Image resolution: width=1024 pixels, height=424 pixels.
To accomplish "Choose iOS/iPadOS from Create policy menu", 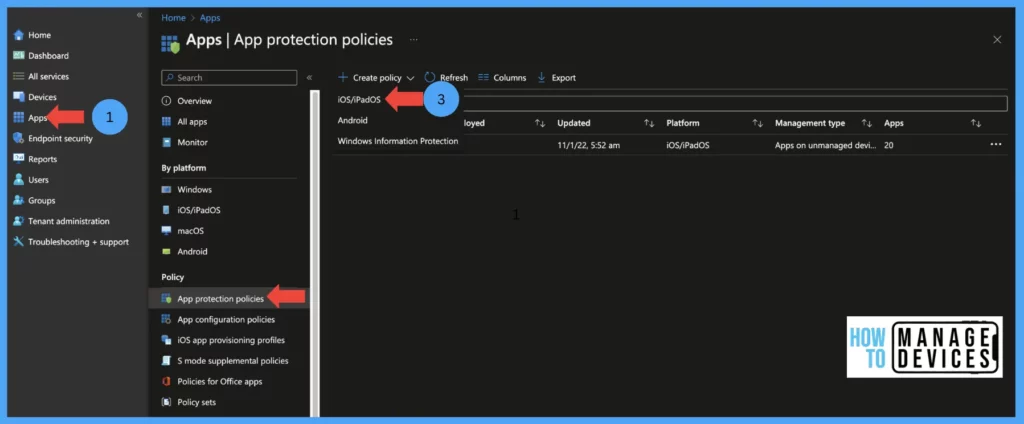I will point(359,100).
